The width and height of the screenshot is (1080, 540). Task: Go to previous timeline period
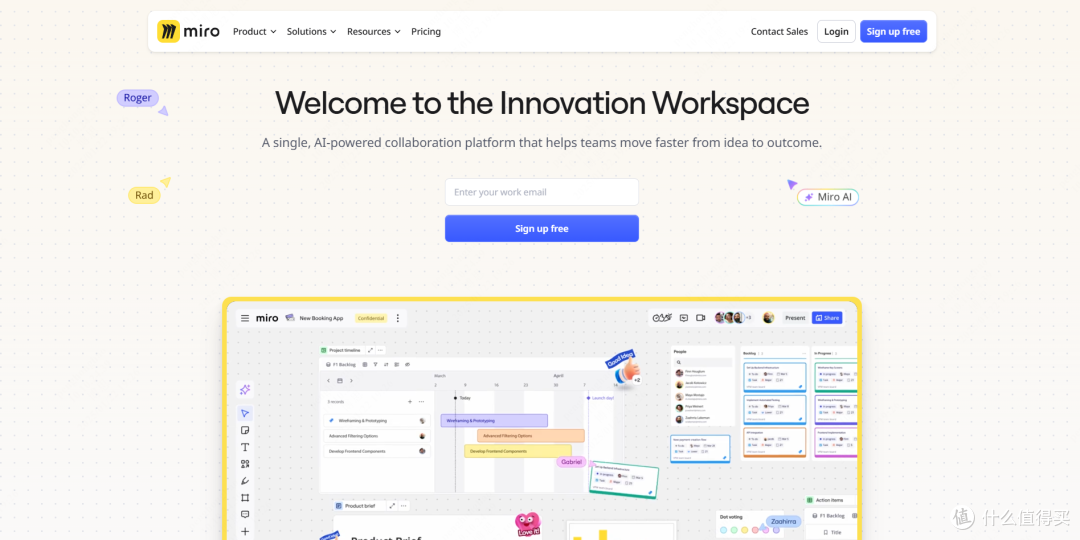coord(329,380)
